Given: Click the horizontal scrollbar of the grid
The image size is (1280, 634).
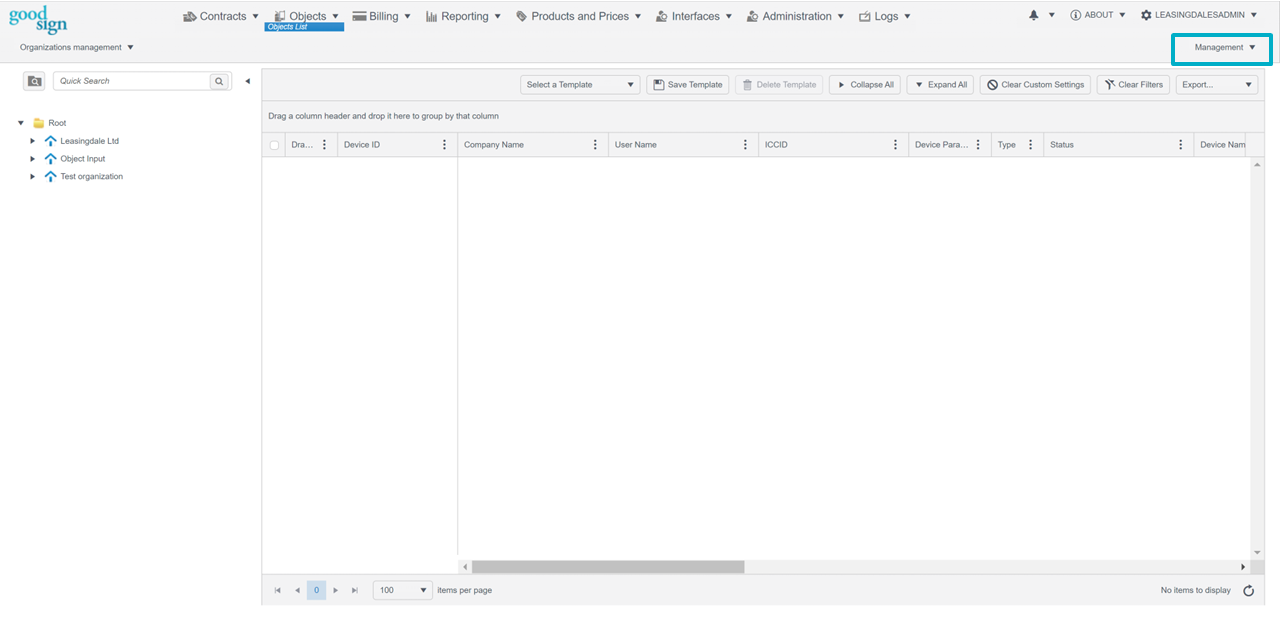Looking at the screenshot, I should pos(608,567).
